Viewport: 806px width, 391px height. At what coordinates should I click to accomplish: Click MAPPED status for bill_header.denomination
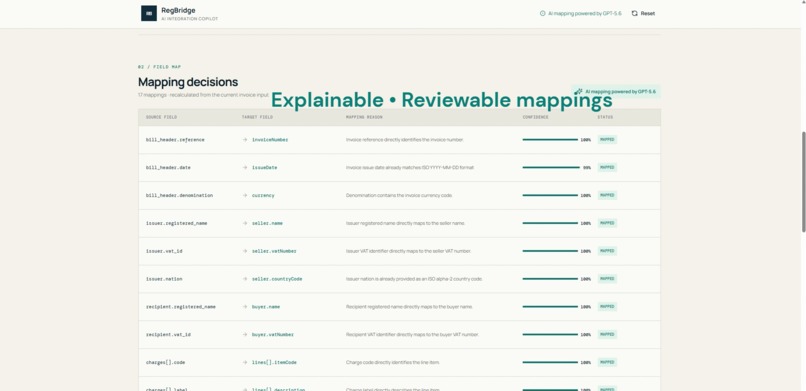[607, 195]
